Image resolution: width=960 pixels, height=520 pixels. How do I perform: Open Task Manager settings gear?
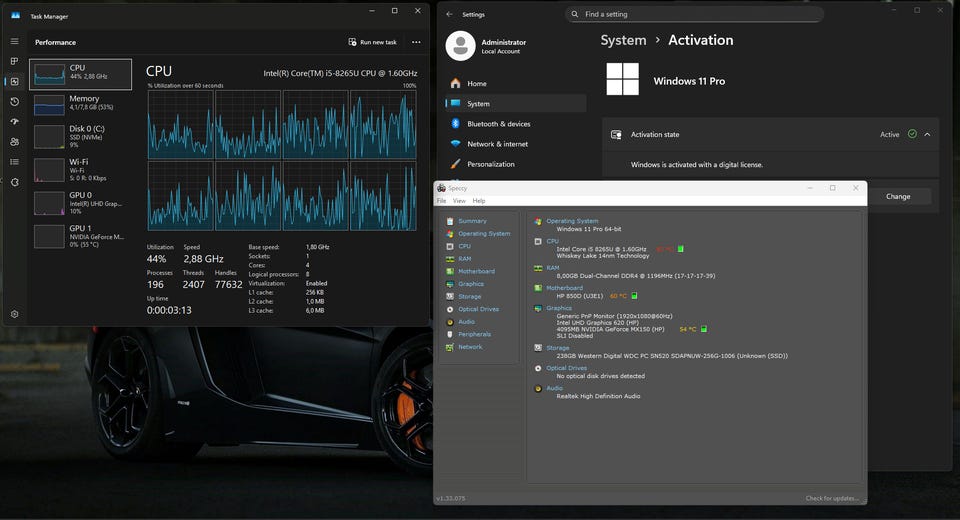click(15, 314)
